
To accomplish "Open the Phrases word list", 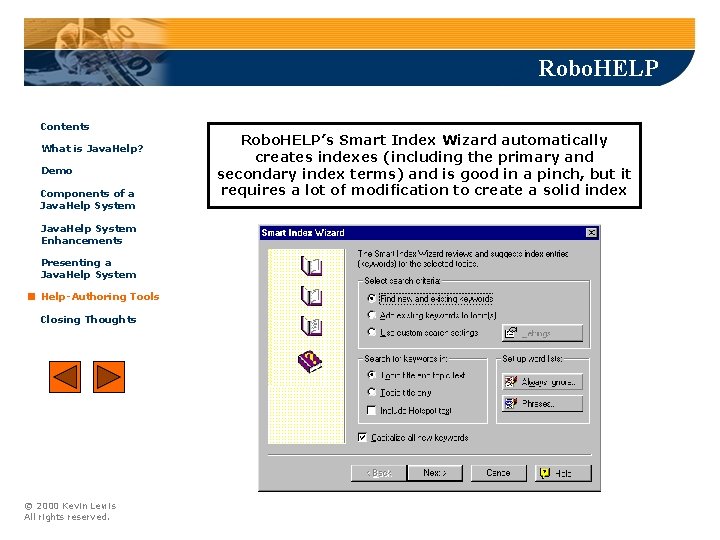I will (x=542, y=404).
